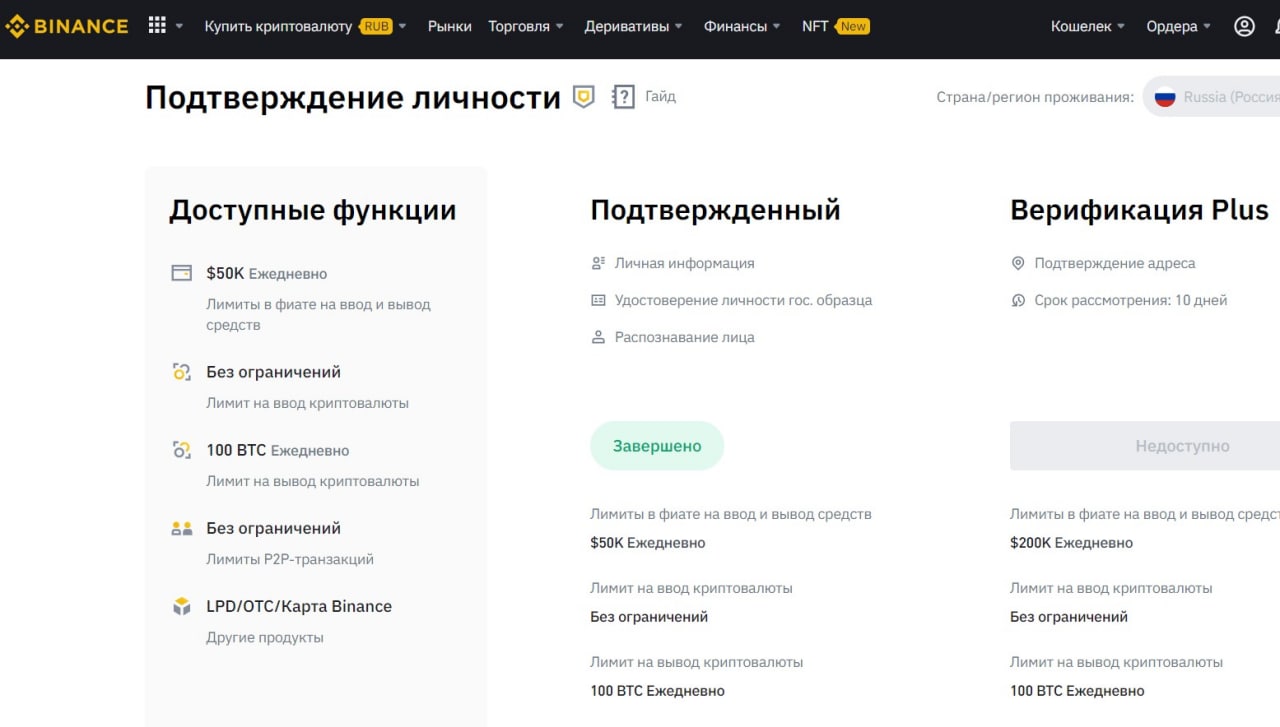
Task: Expand the apps grid dropdown arrow
Action: (x=179, y=27)
